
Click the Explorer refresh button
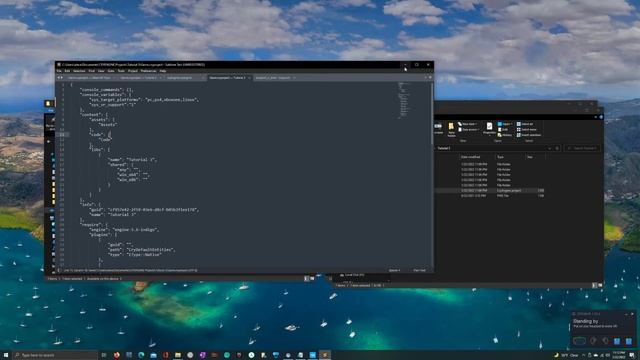(557, 148)
